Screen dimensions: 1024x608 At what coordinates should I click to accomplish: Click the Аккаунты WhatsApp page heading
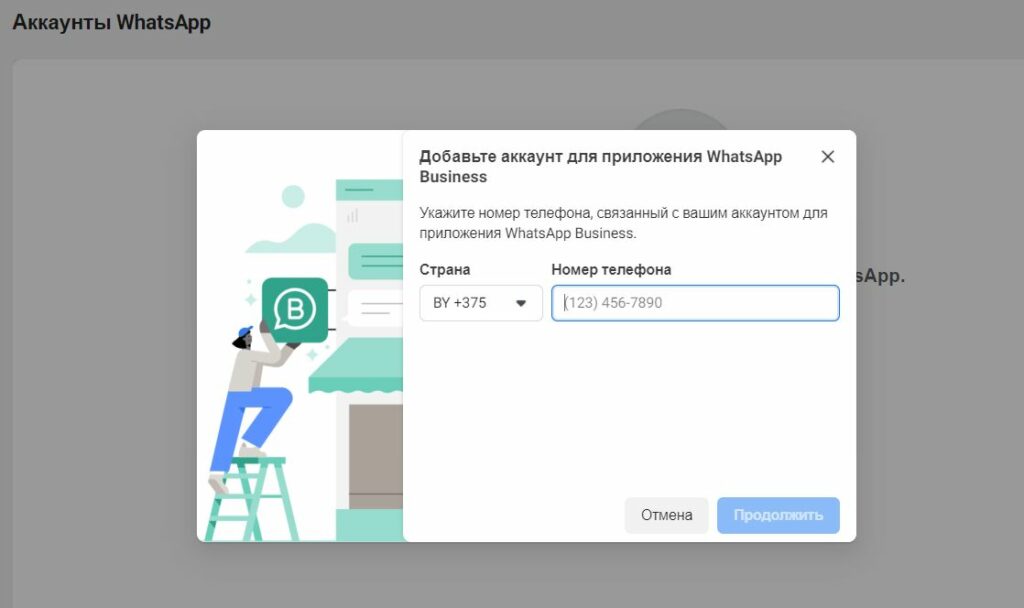click(x=112, y=22)
